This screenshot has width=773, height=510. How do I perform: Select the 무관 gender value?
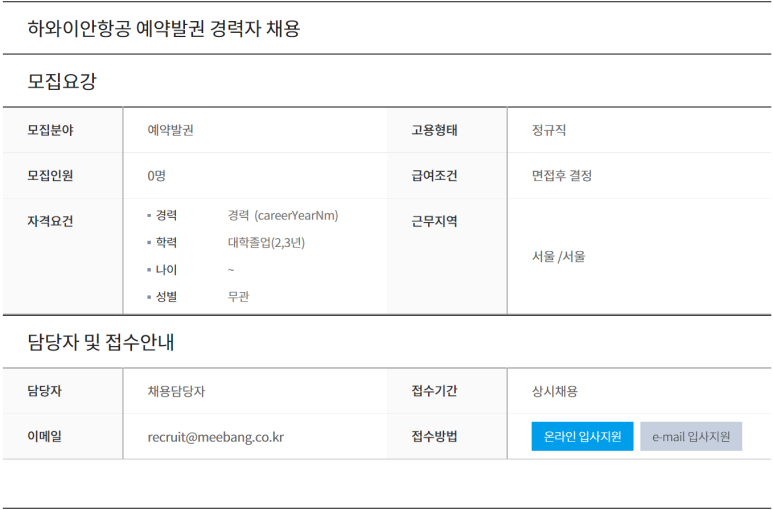tap(238, 297)
